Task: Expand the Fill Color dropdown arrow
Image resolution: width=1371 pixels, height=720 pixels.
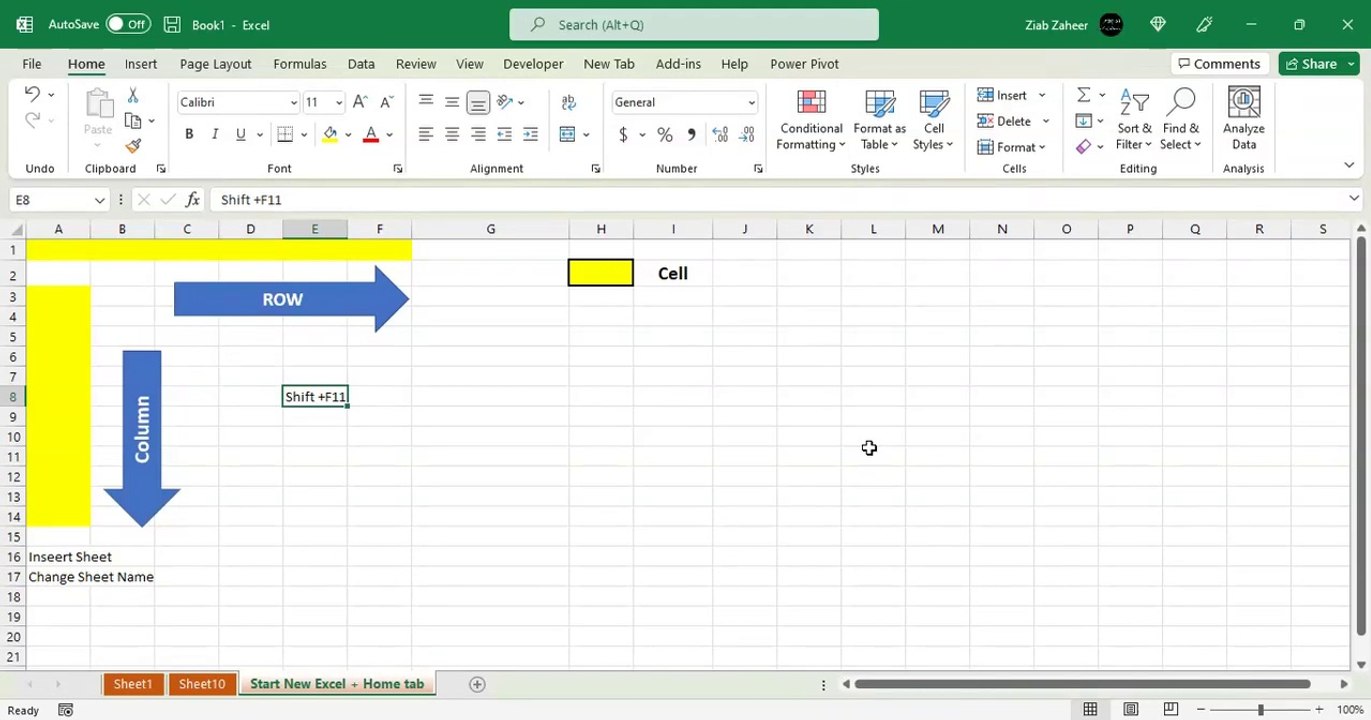Action: pos(348,134)
